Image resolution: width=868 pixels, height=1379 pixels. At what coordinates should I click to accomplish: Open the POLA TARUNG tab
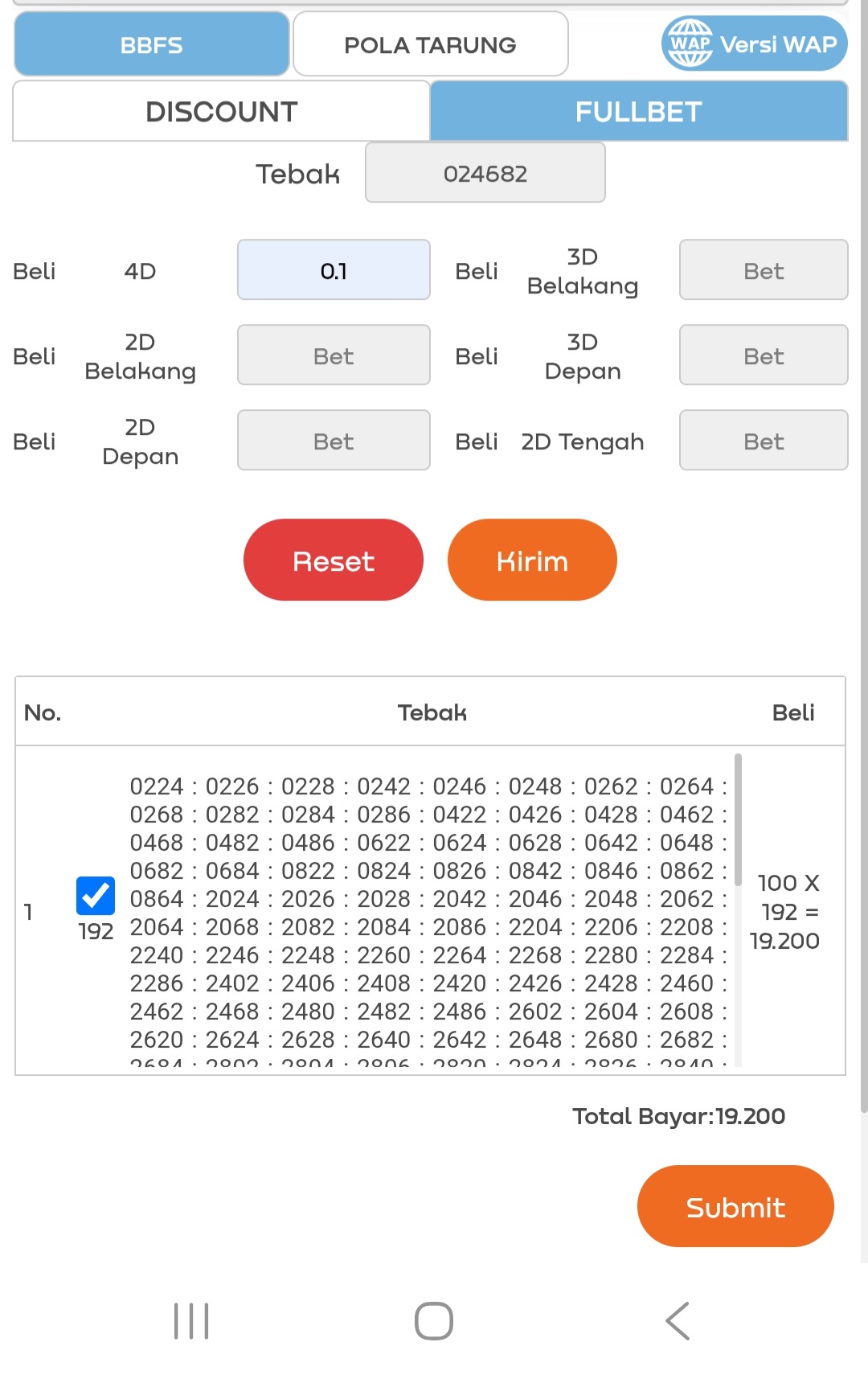point(430,44)
